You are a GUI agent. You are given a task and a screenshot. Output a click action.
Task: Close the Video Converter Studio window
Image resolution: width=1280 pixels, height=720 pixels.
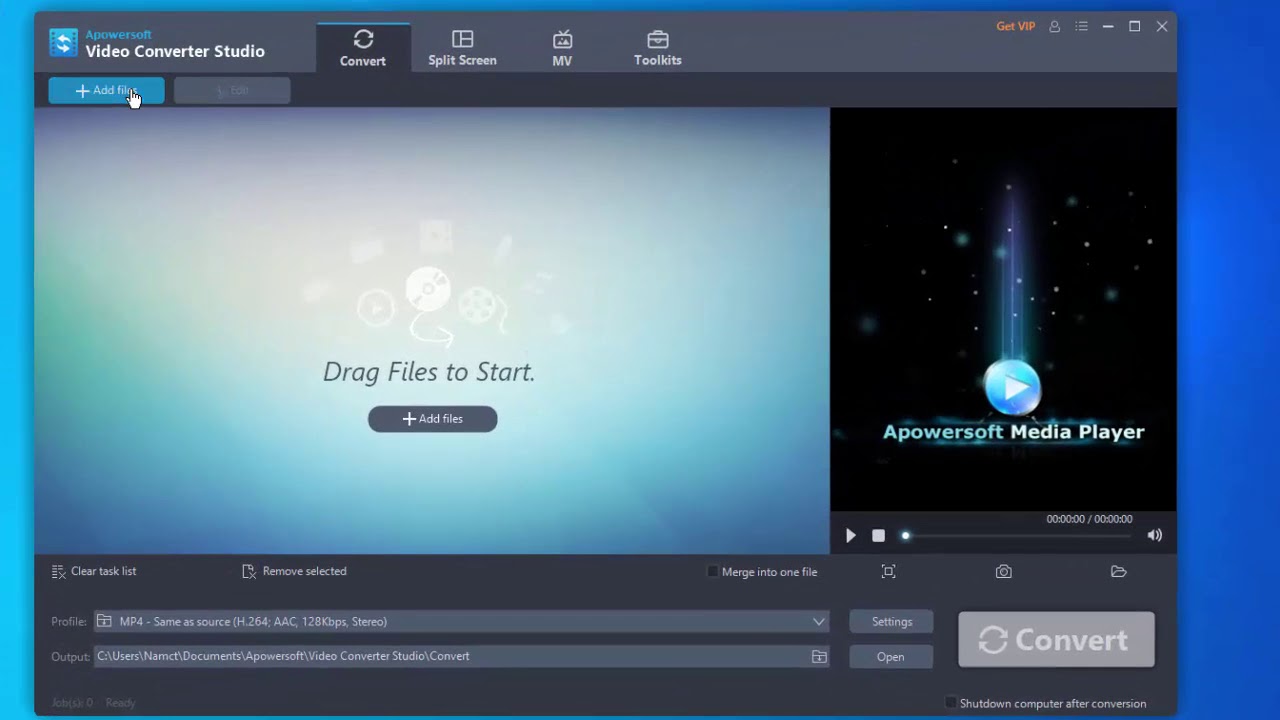point(1162,27)
